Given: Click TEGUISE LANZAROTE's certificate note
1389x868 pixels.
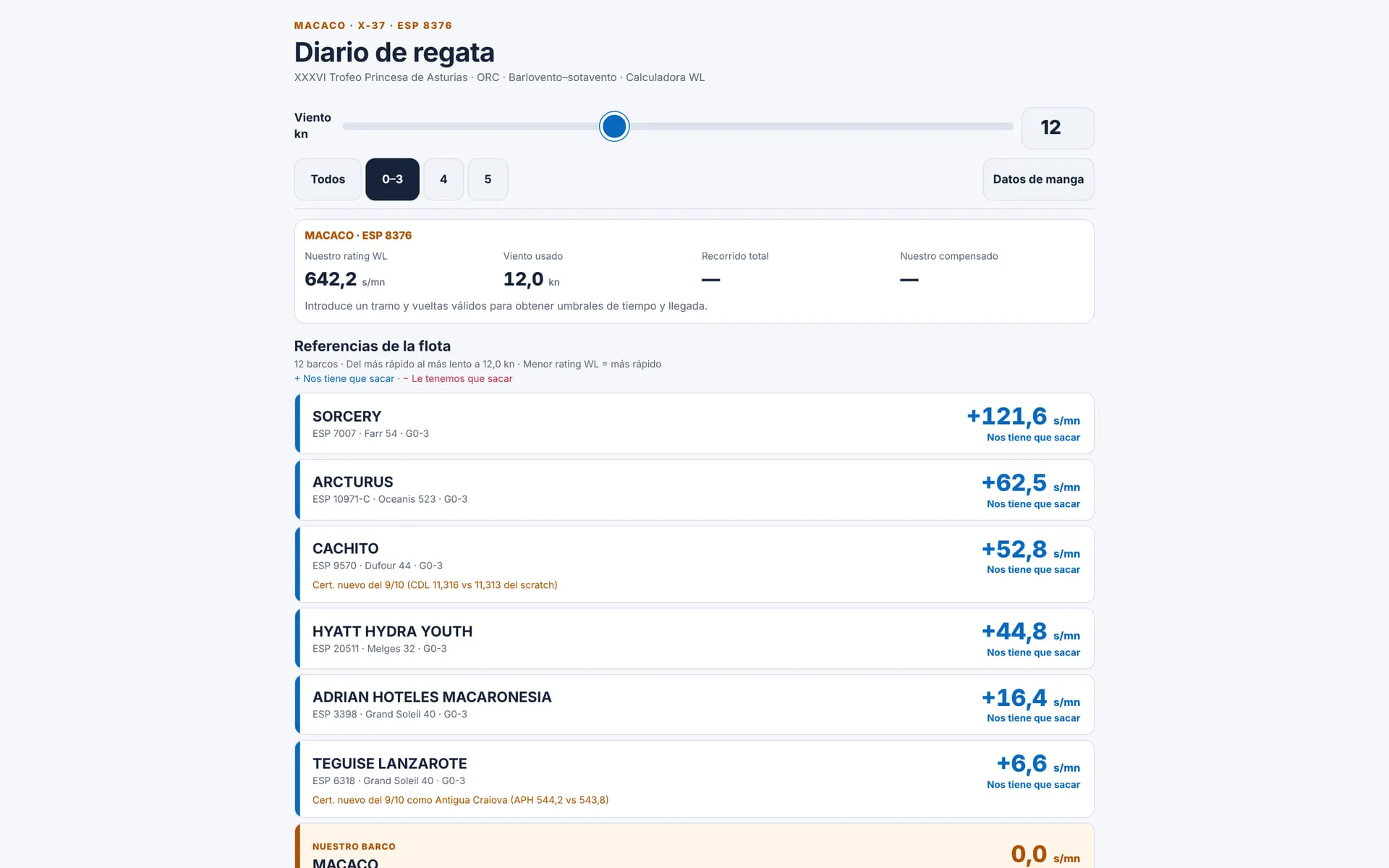Looking at the screenshot, I should (x=460, y=800).
